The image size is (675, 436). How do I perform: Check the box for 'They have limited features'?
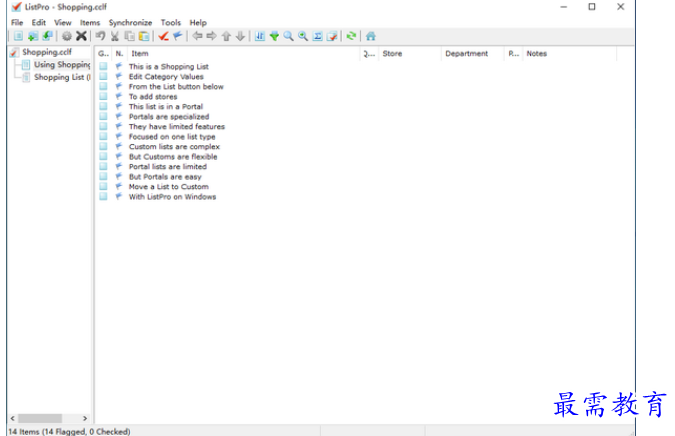click(x=103, y=127)
